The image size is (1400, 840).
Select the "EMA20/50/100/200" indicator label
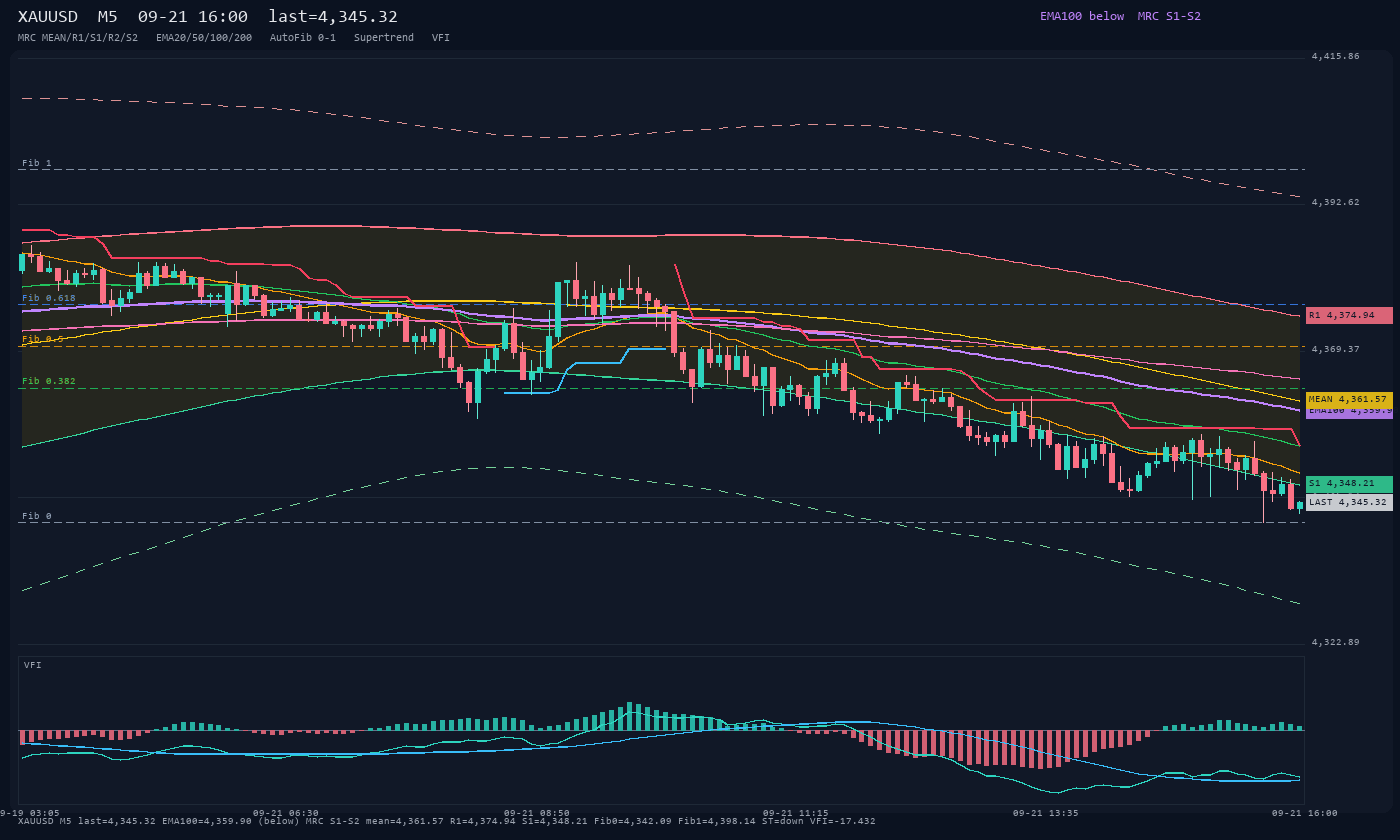[x=204, y=38]
